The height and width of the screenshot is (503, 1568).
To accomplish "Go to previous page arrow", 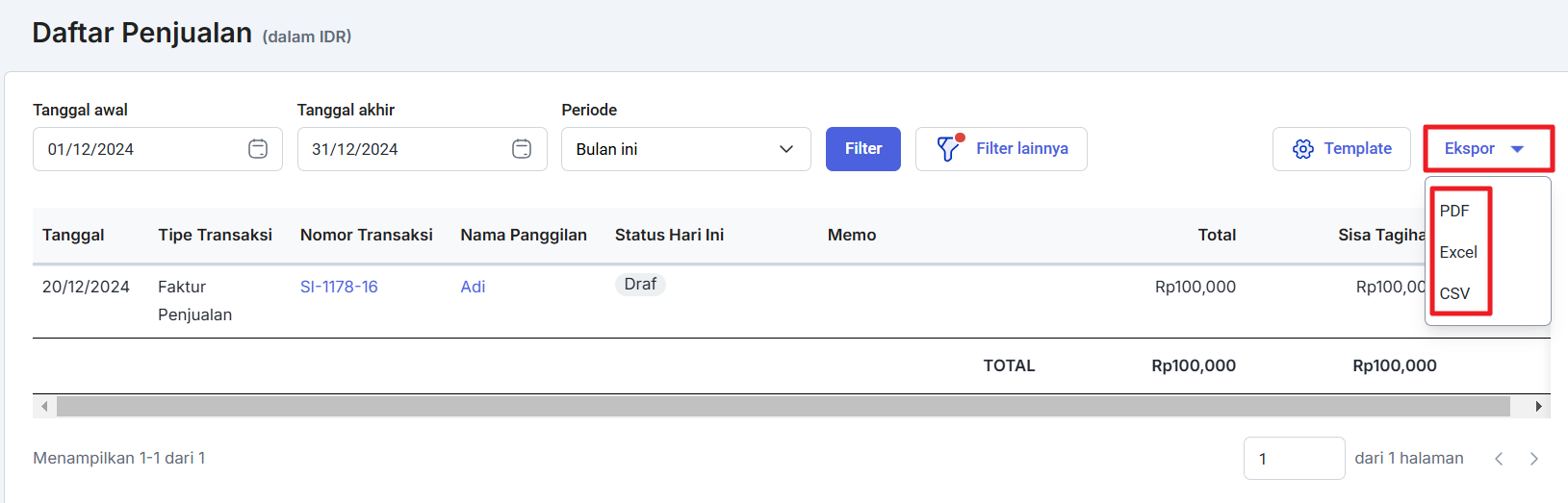I will (1499, 459).
